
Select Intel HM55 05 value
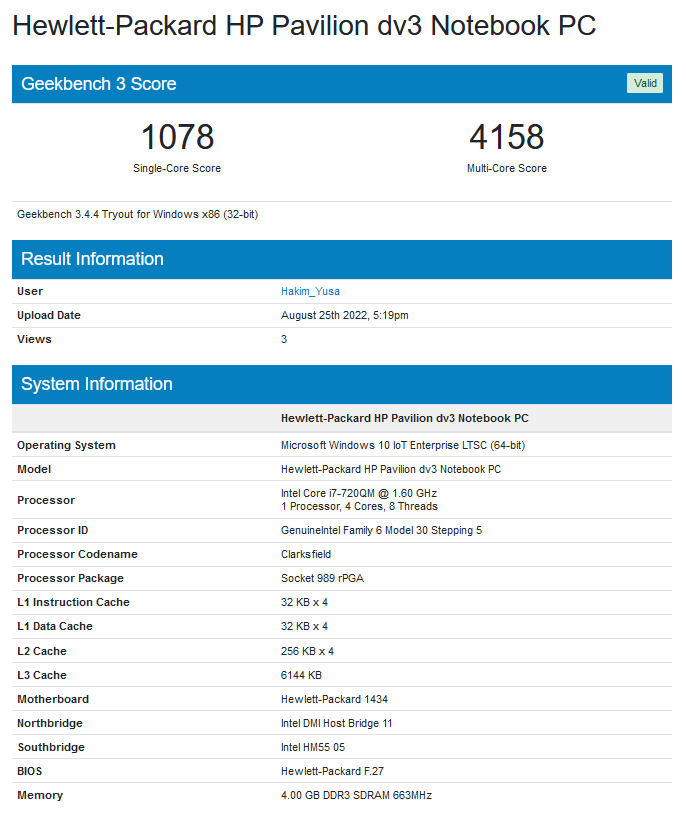[313, 747]
